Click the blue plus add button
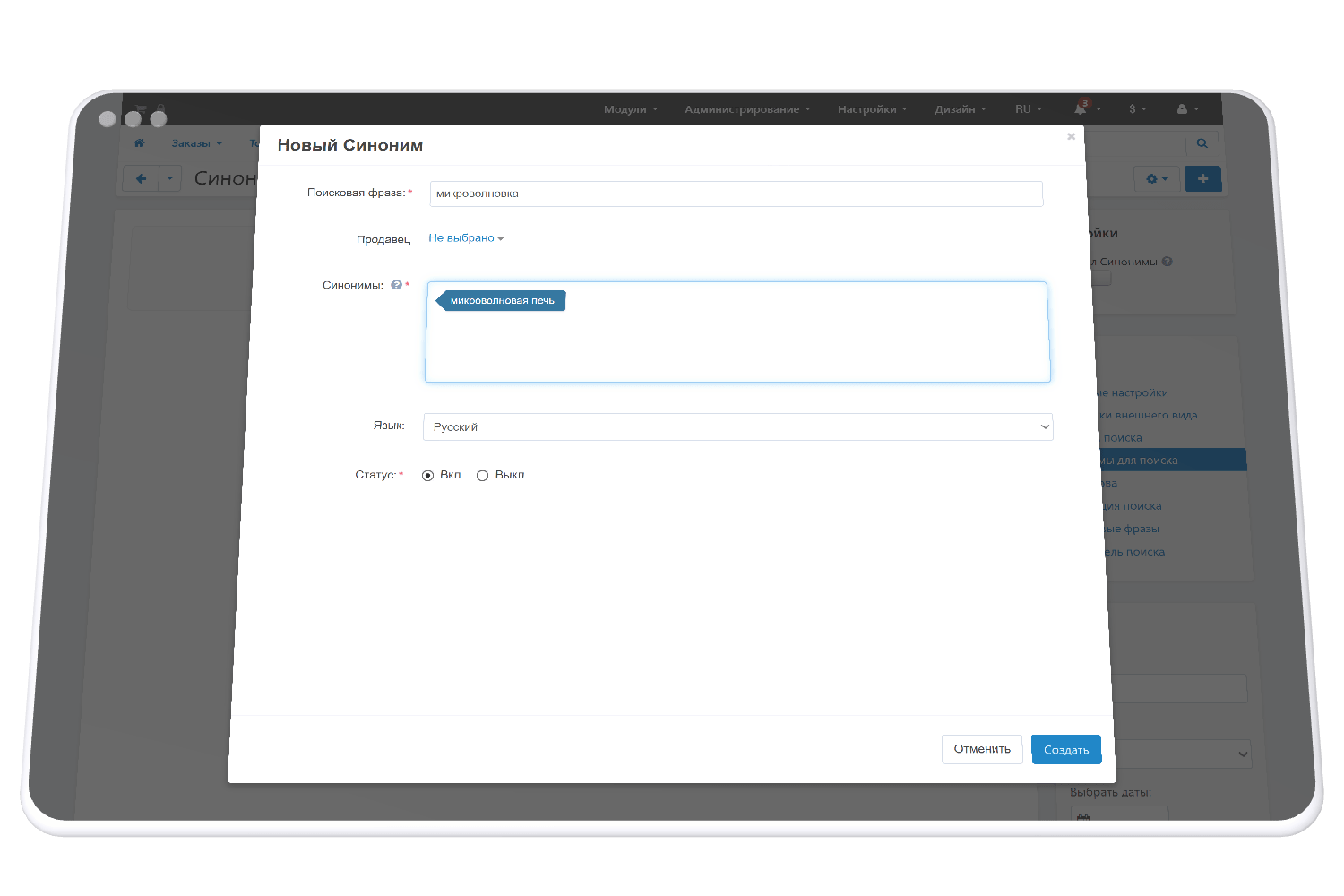Image resolution: width=1344 pixels, height=896 pixels. click(x=1202, y=179)
